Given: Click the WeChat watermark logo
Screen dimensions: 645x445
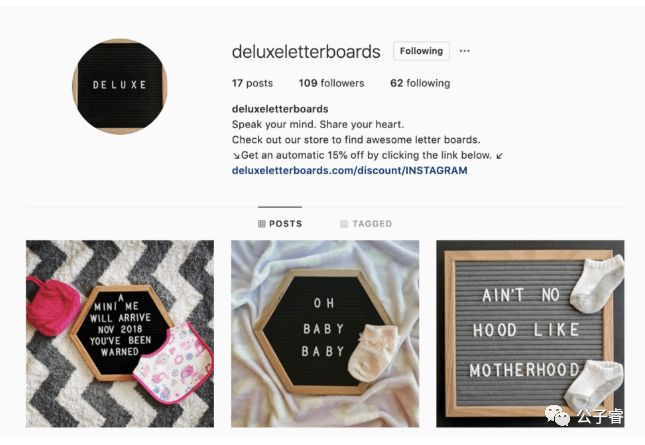Looking at the screenshot, I should [557, 415].
